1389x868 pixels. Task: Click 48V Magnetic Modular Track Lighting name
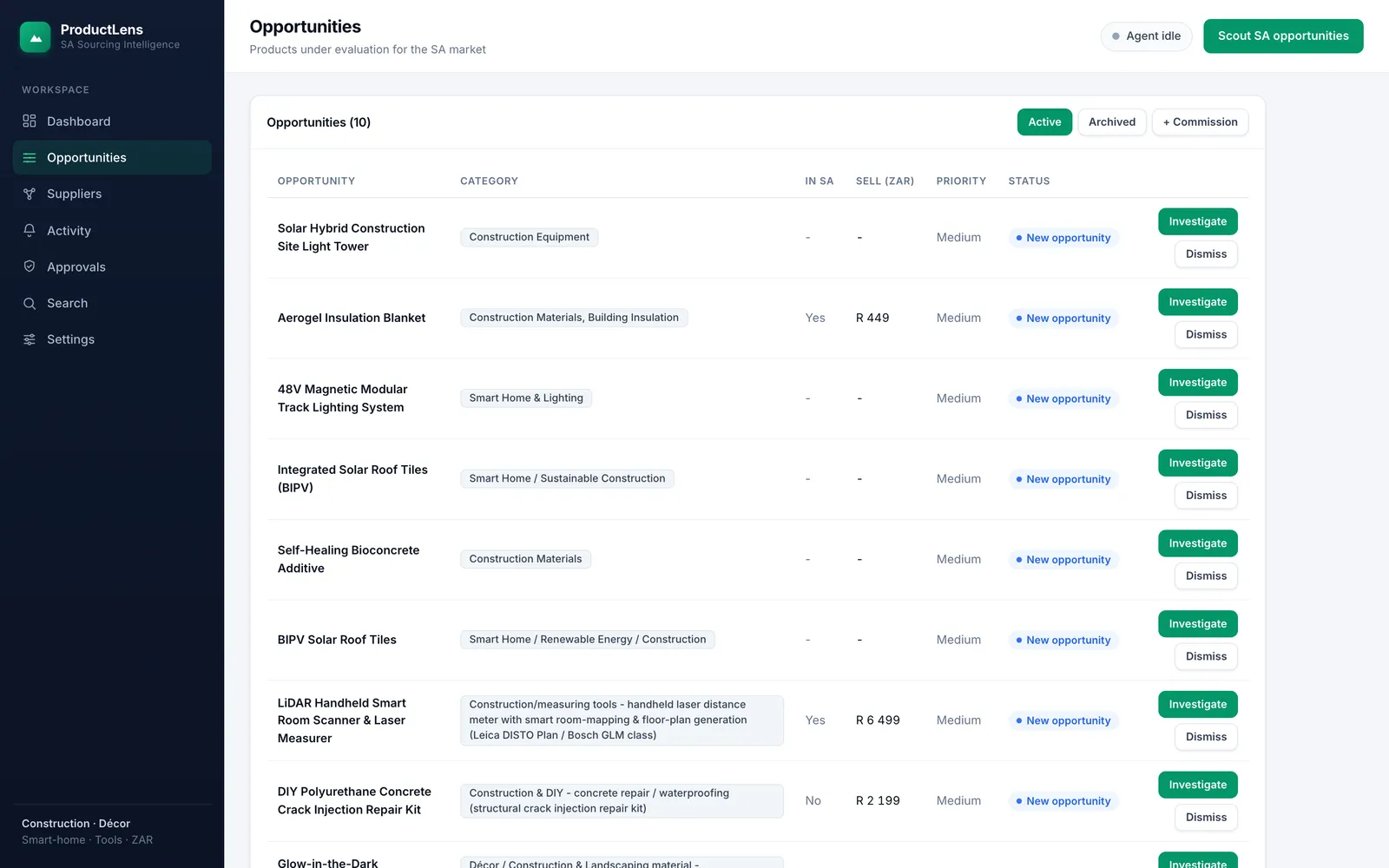342,398
